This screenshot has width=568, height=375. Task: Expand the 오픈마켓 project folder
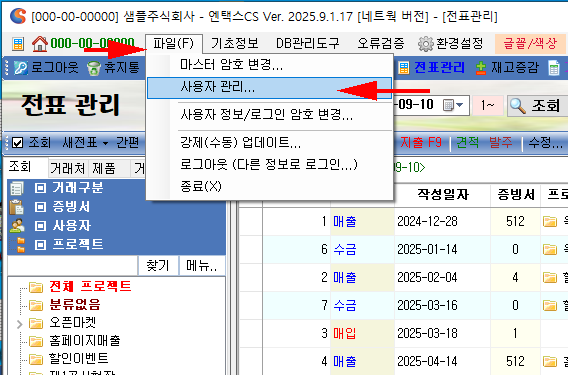[x=20, y=324]
